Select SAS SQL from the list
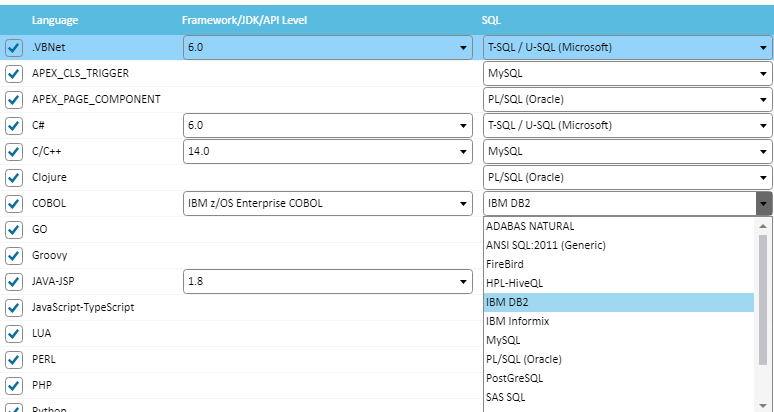The width and height of the screenshot is (774, 412). point(619,397)
